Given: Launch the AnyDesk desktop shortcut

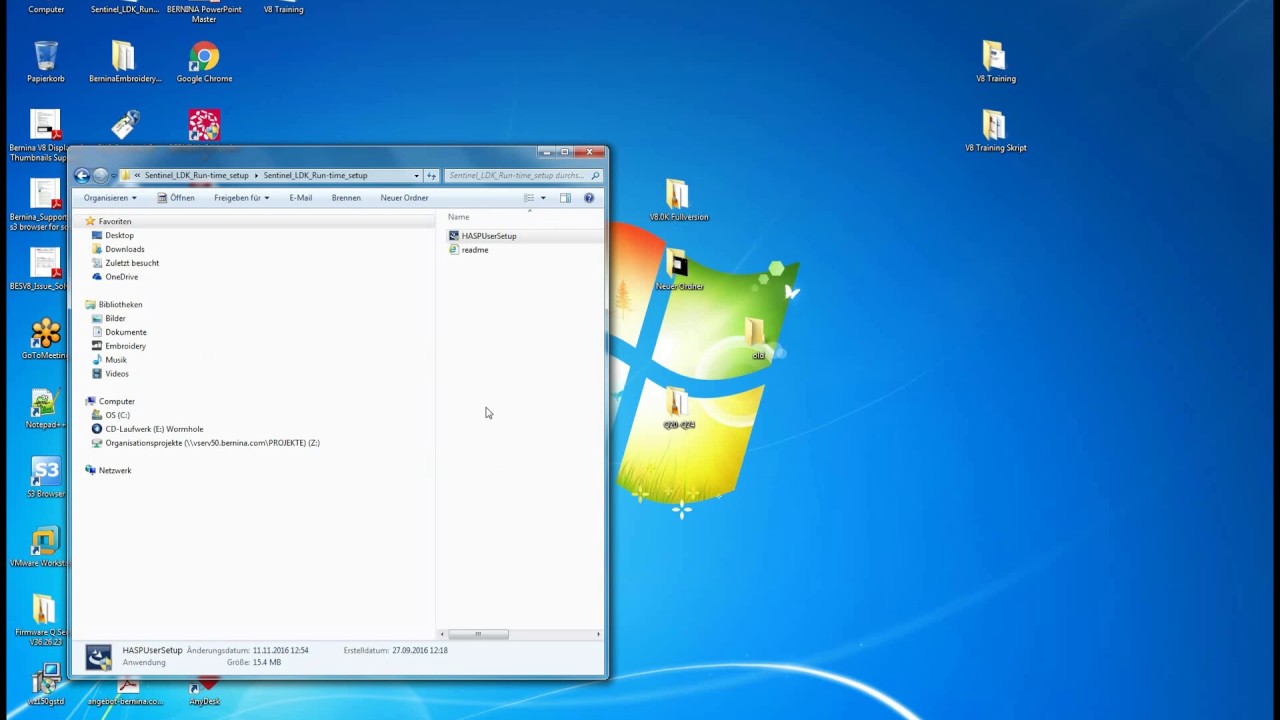Looking at the screenshot, I should [x=205, y=690].
